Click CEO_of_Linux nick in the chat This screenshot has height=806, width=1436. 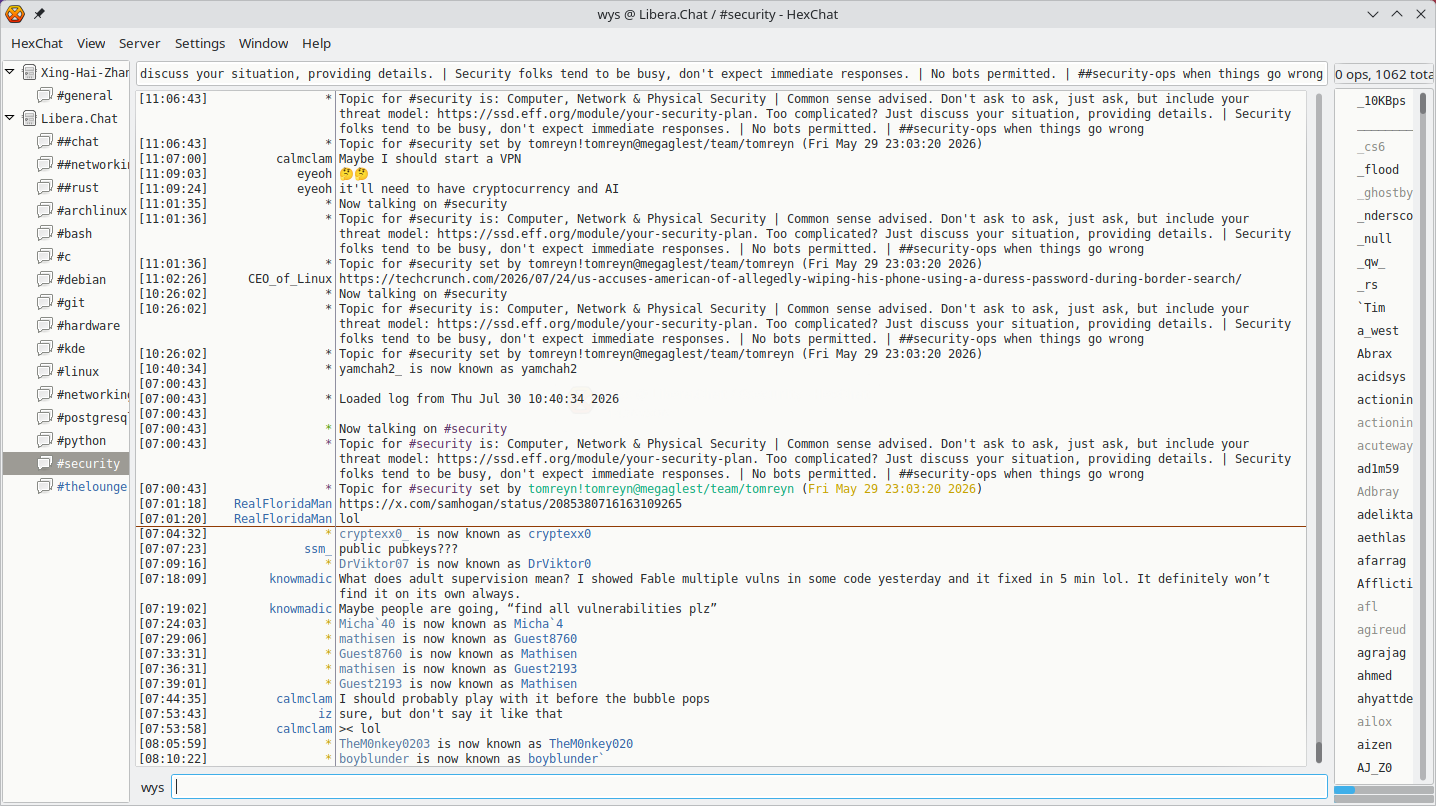click(x=290, y=279)
